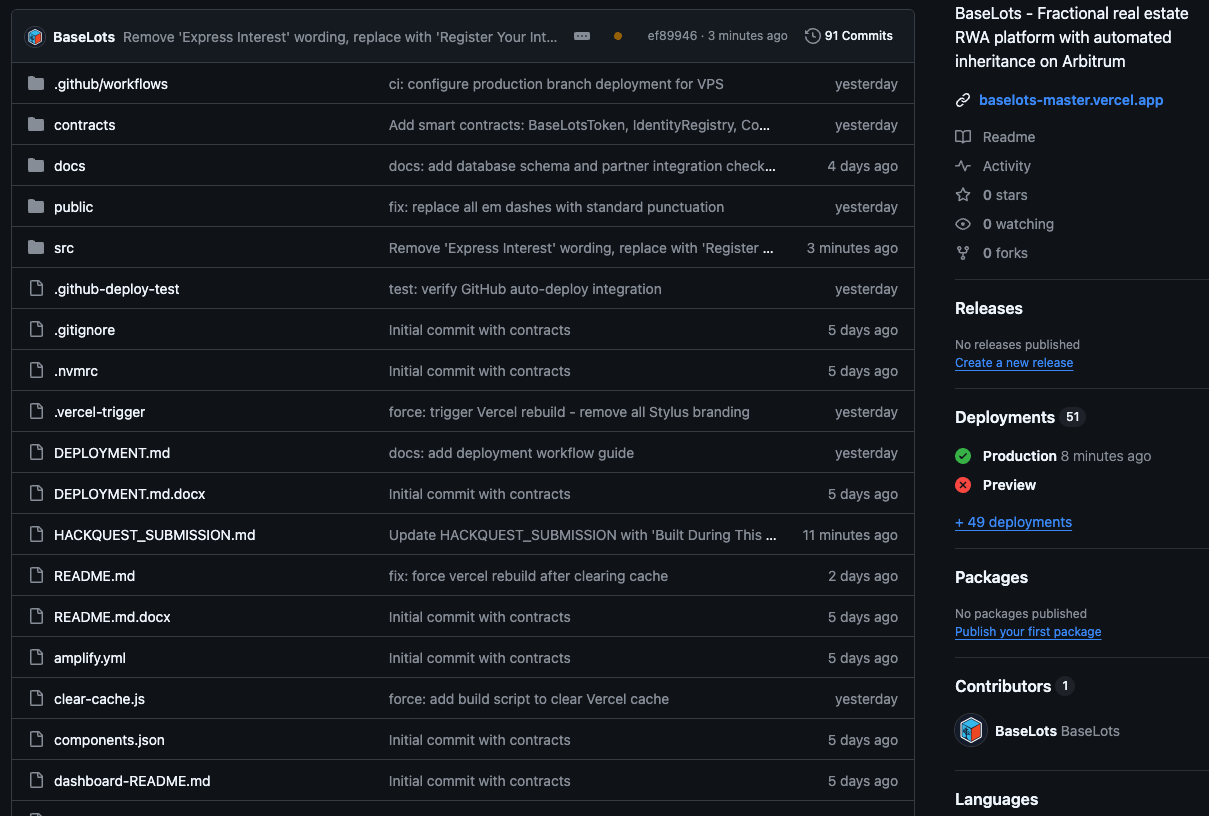This screenshot has height=816, width=1209.
Task: Click the BaseLots avatar in commit header
Action: click(x=36, y=36)
